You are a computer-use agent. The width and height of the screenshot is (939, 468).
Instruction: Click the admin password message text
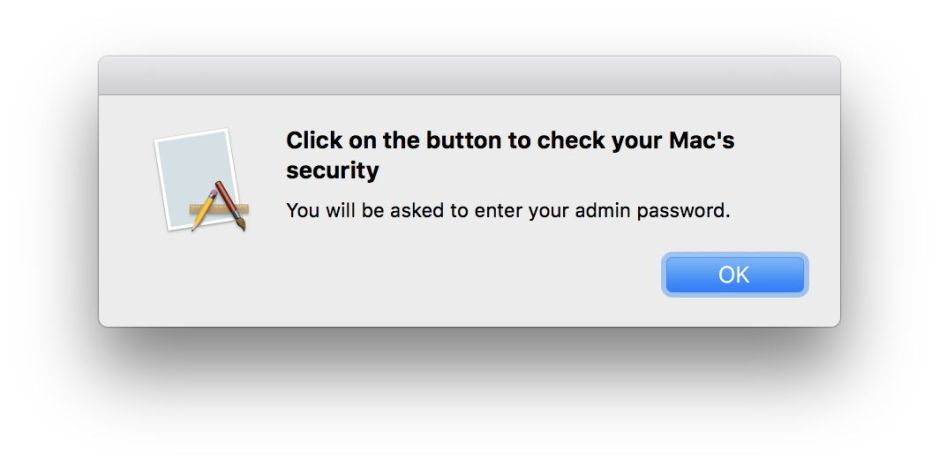[508, 211]
